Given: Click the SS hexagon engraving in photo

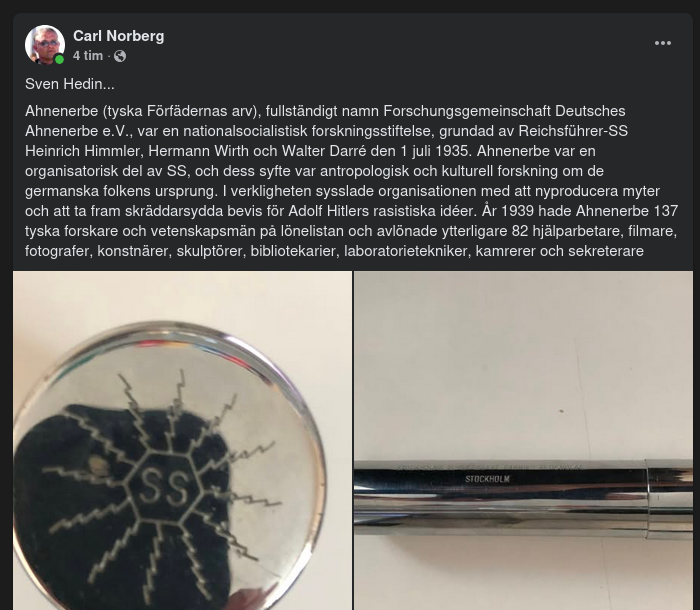Looking at the screenshot, I should pos(164,487).
